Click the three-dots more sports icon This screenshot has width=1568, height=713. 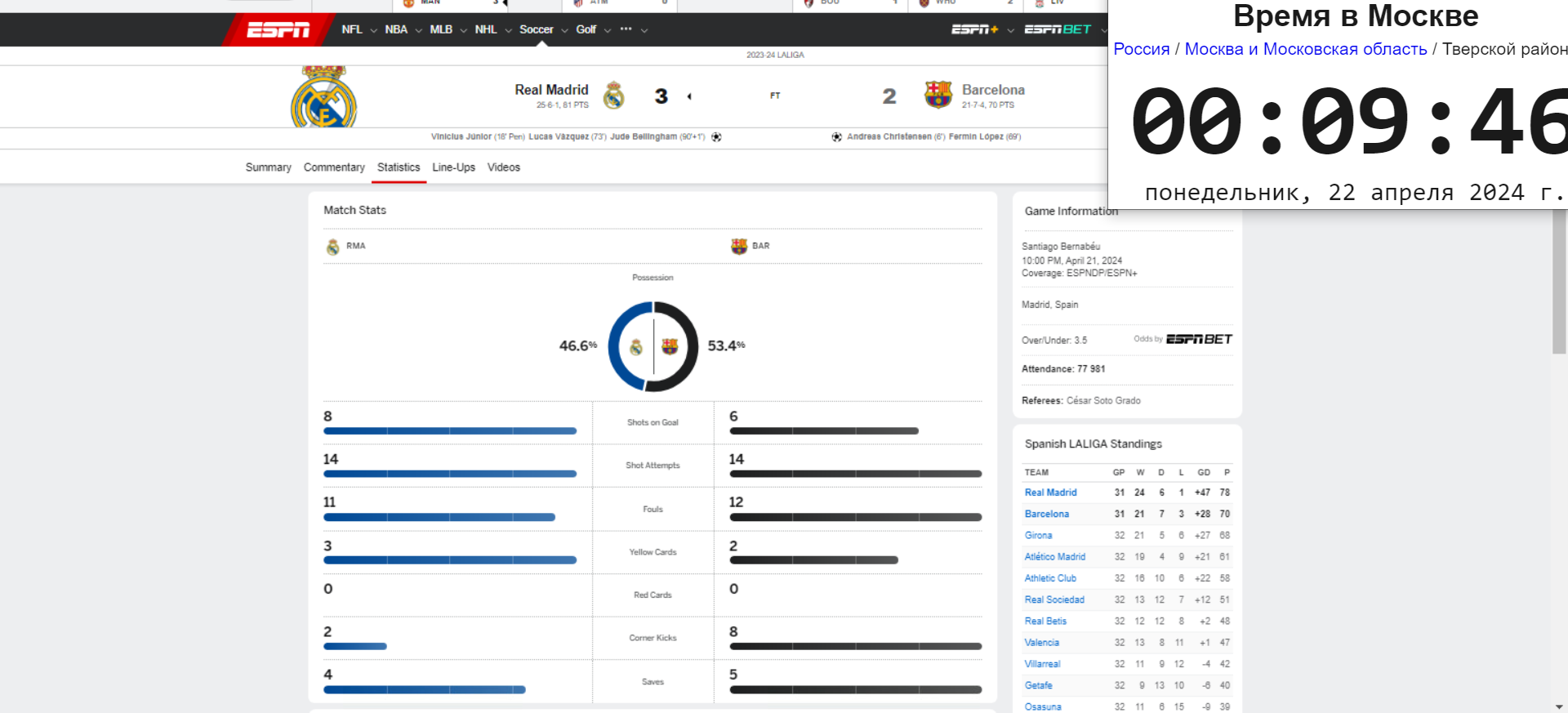pos(626,29)
